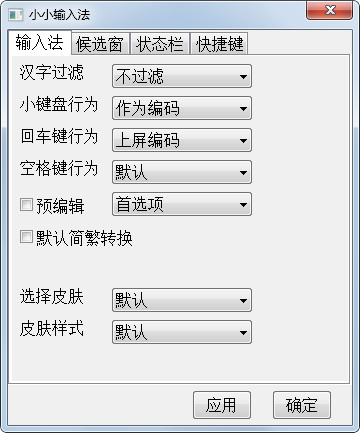Click the 小小输入法 window title text

pos(59,15)
